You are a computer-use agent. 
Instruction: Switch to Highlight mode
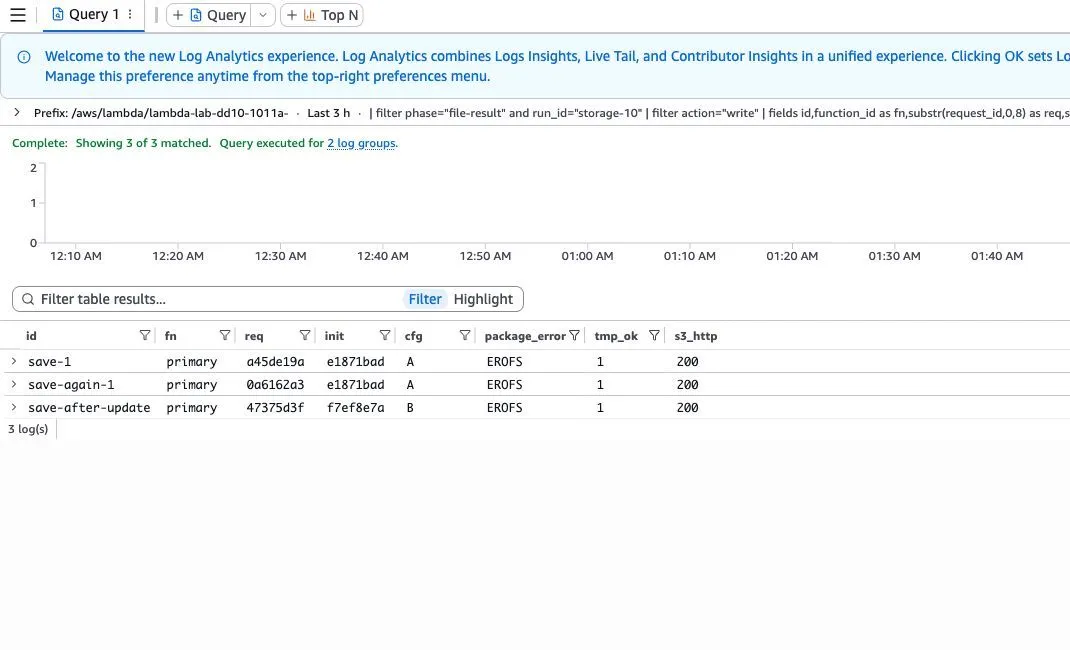tap(483, 299)
